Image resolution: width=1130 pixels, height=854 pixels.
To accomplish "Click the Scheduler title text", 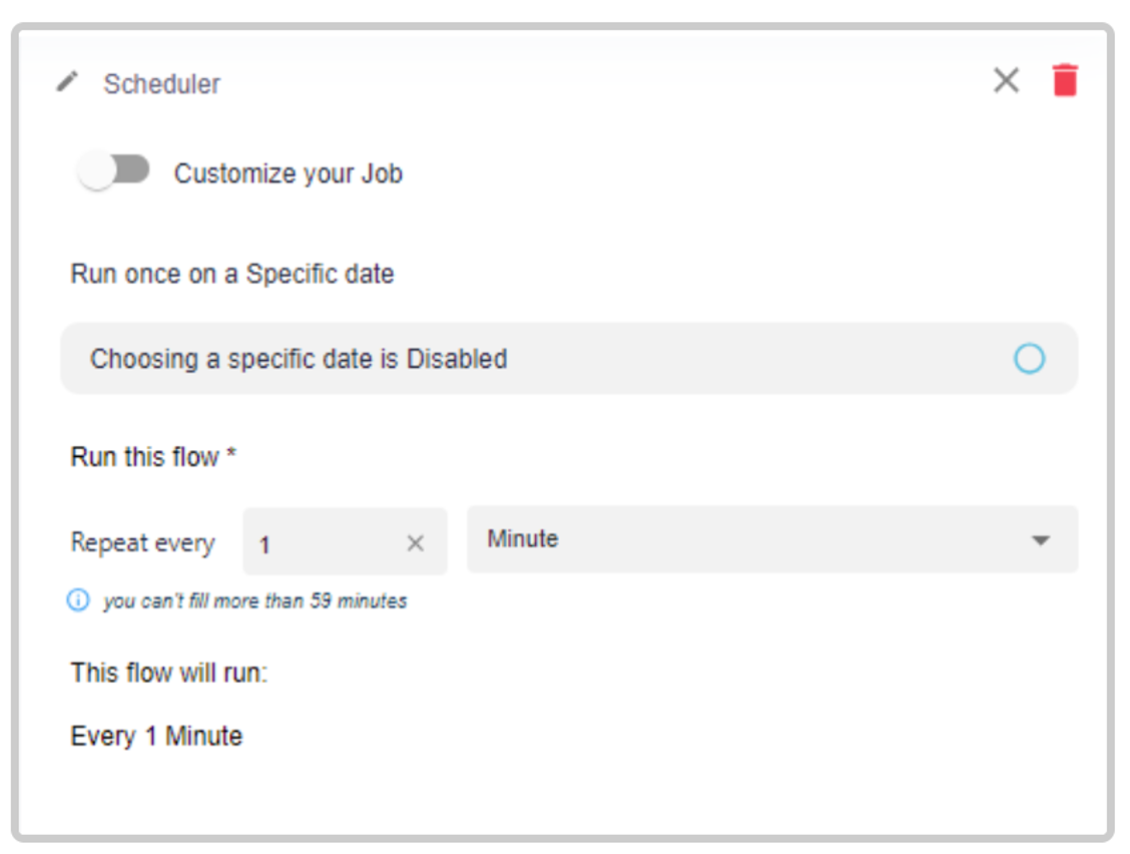I will [x=161, y=84].
